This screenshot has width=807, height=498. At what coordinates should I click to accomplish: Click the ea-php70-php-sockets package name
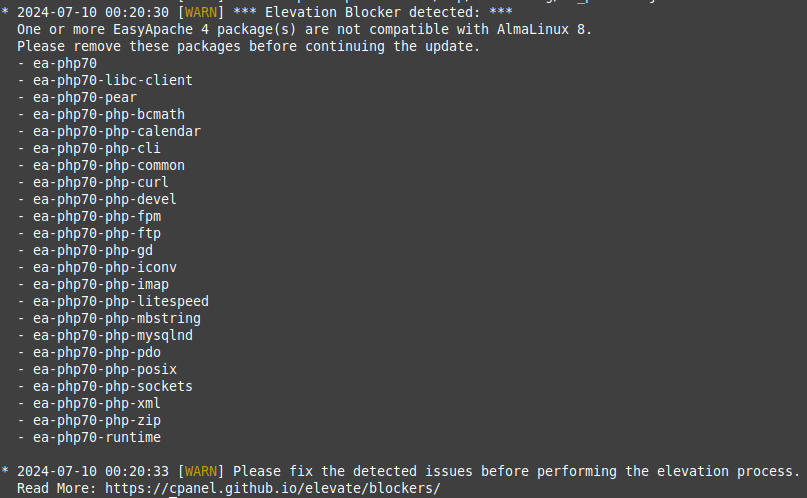point(112,386)
